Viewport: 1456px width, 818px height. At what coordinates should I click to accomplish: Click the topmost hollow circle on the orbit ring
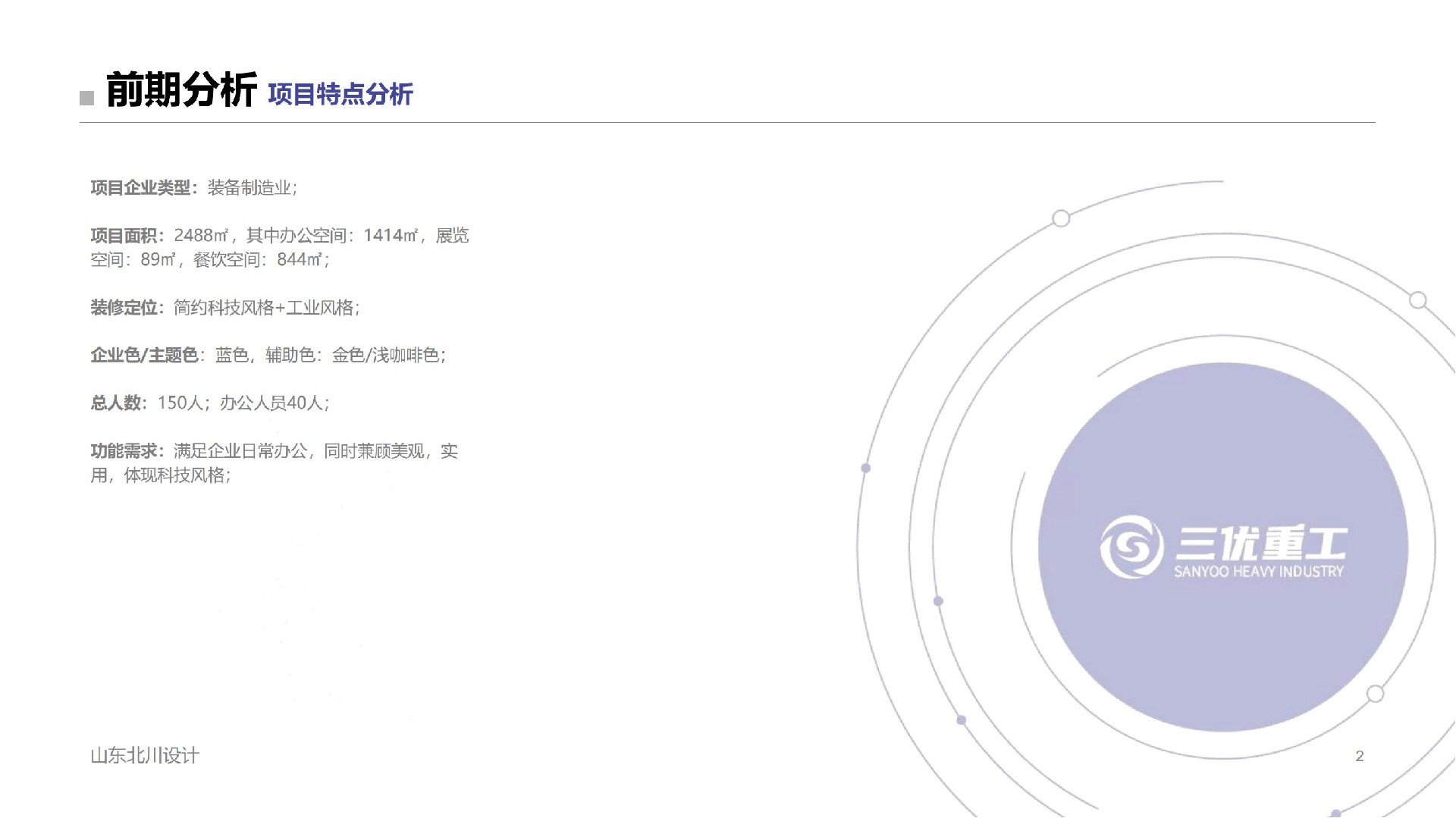(1061, 218)
